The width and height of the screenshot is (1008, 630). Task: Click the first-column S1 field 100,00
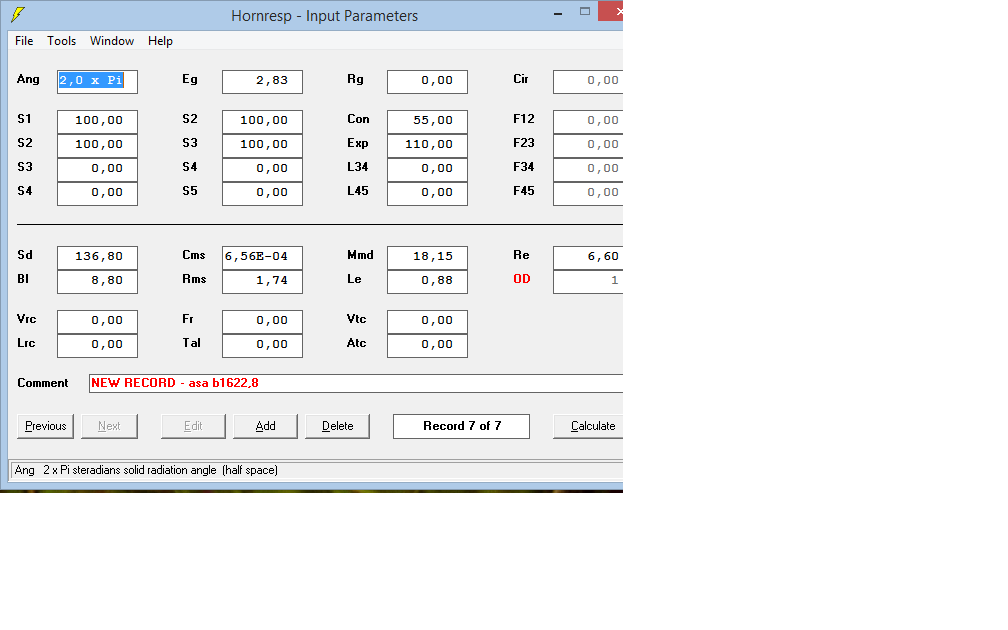point(97,122)
